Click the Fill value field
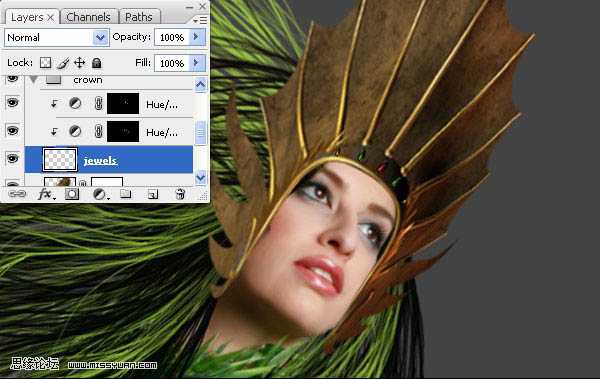Viewport: 600px width, 379px height. point(172,63)
